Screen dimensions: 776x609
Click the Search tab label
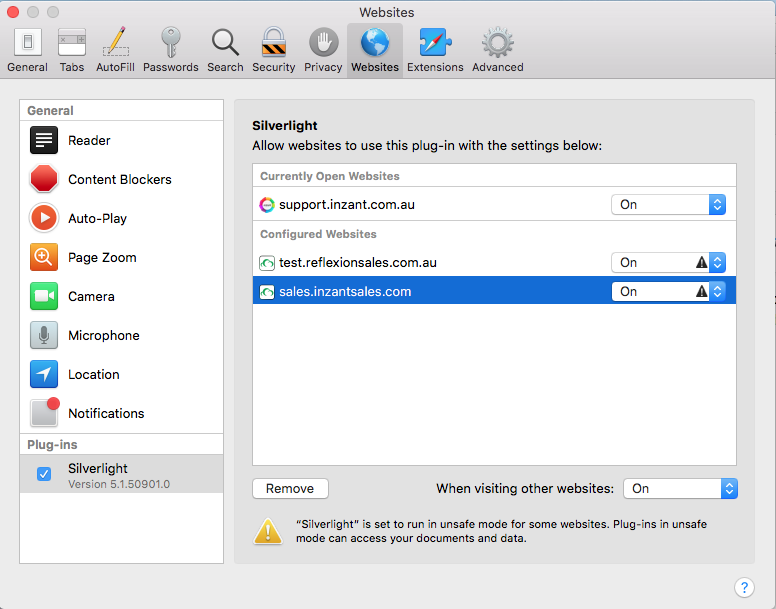click(225, 67)
